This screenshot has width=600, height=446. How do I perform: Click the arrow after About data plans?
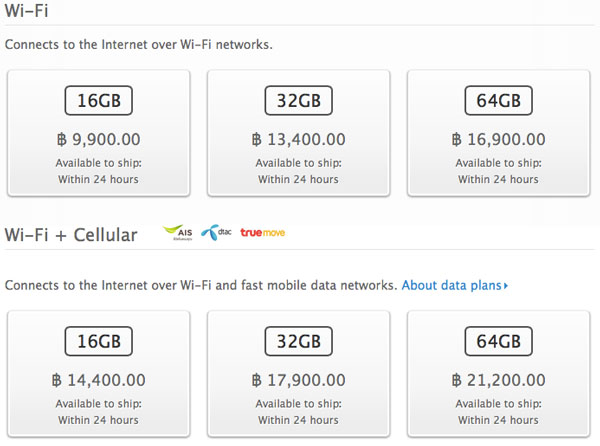[x=507, y=286]
